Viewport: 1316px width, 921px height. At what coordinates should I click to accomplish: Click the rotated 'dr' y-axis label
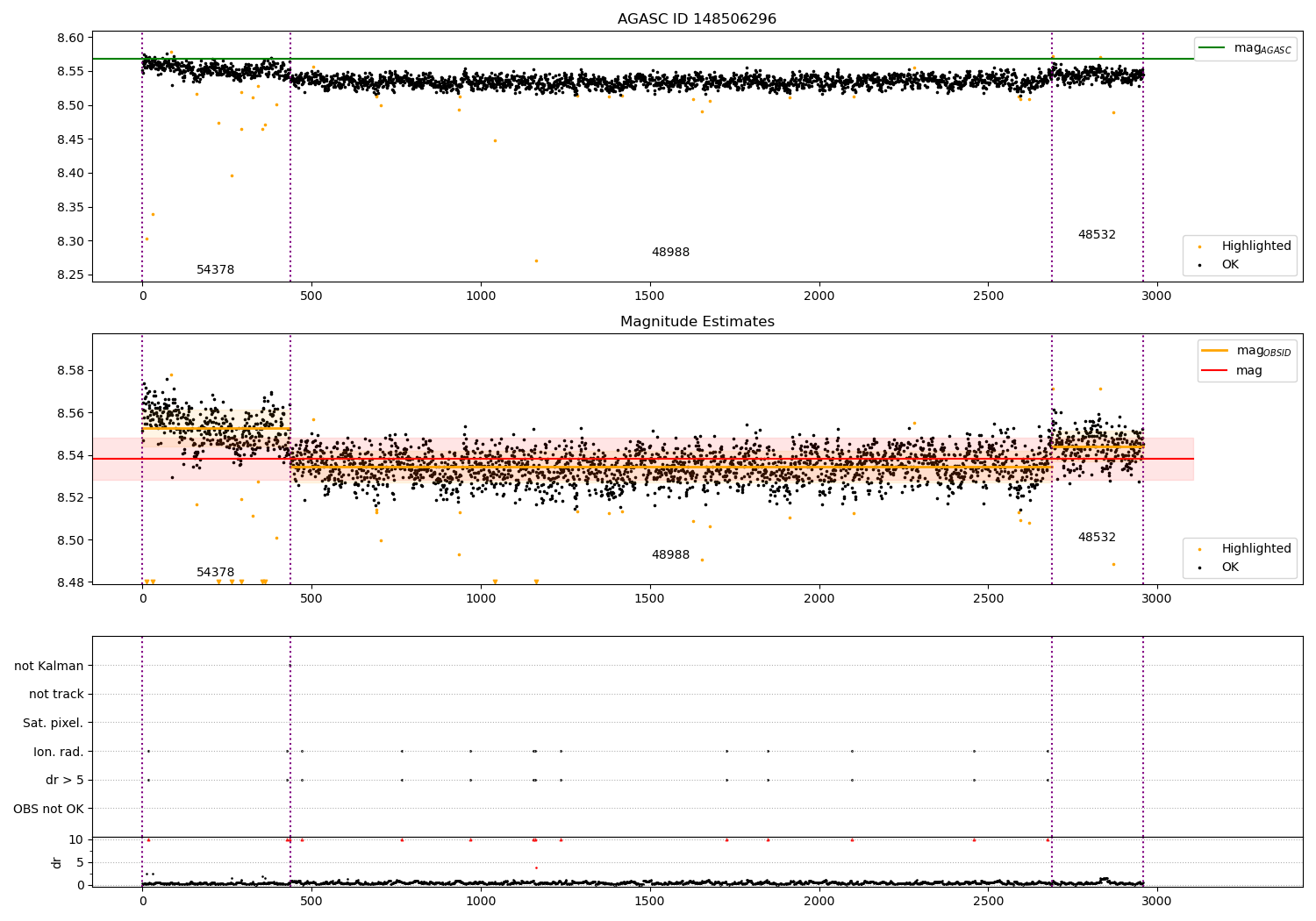pyautogui.click(x=57, y=862)
